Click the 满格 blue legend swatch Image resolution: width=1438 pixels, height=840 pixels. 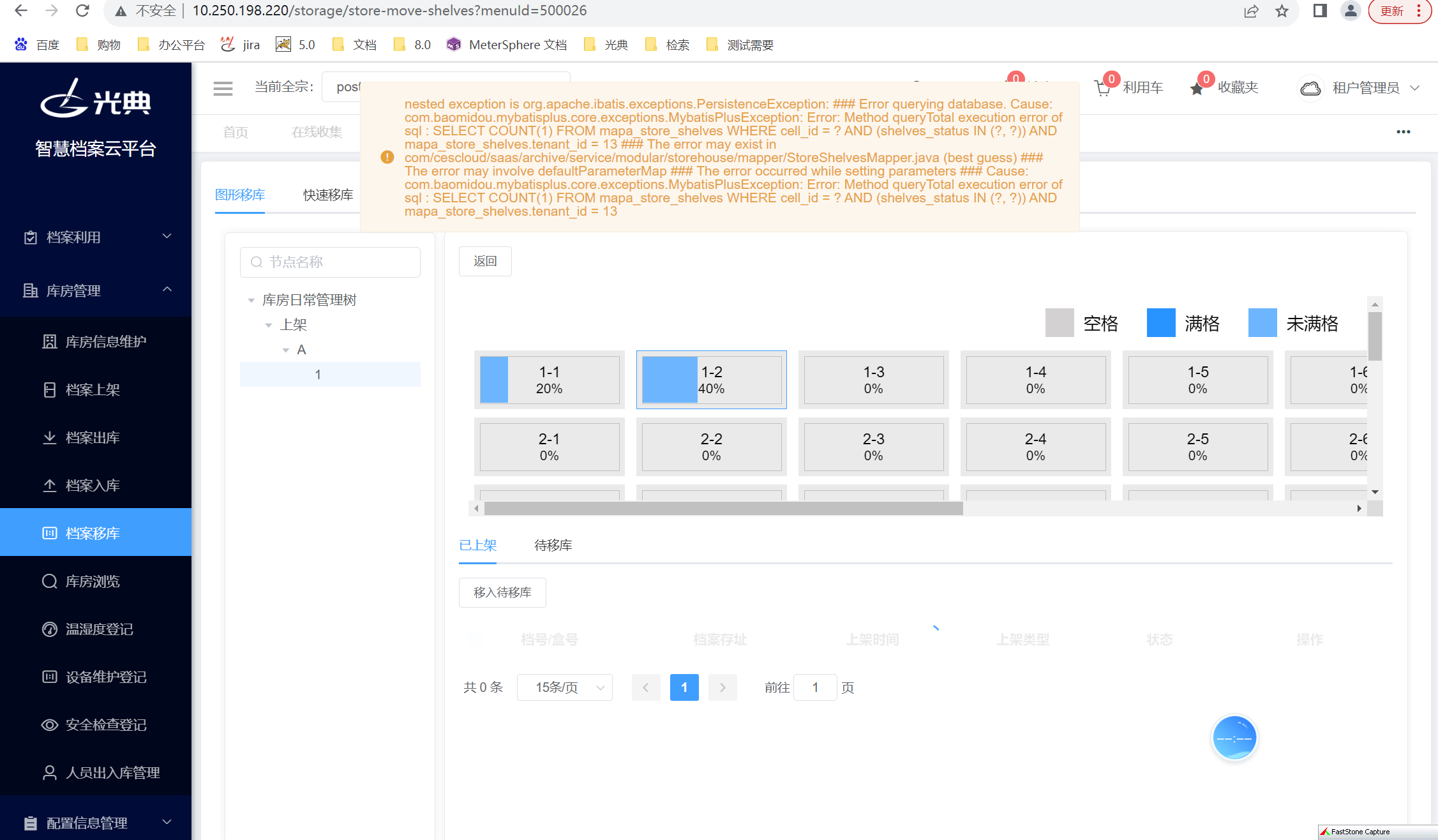point(1161,322)
